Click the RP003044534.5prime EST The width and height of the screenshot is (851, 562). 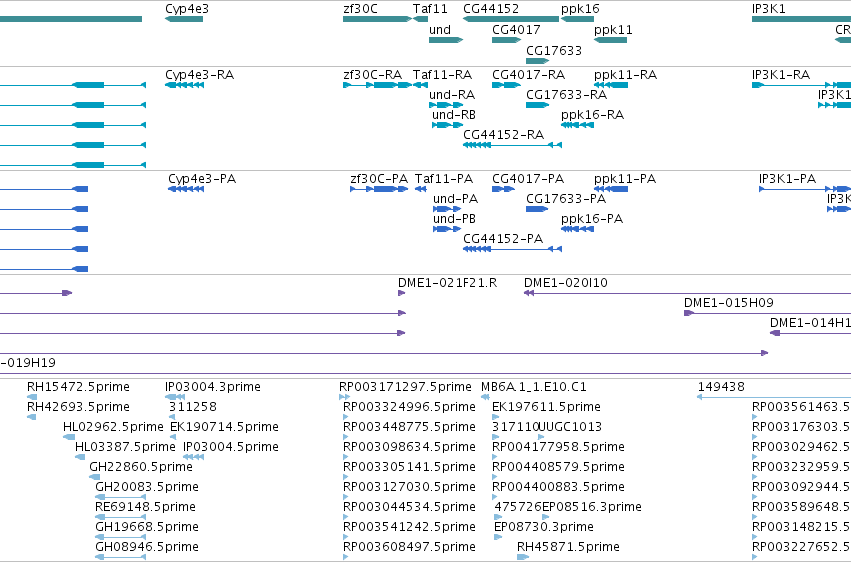[x=346, y=517]
